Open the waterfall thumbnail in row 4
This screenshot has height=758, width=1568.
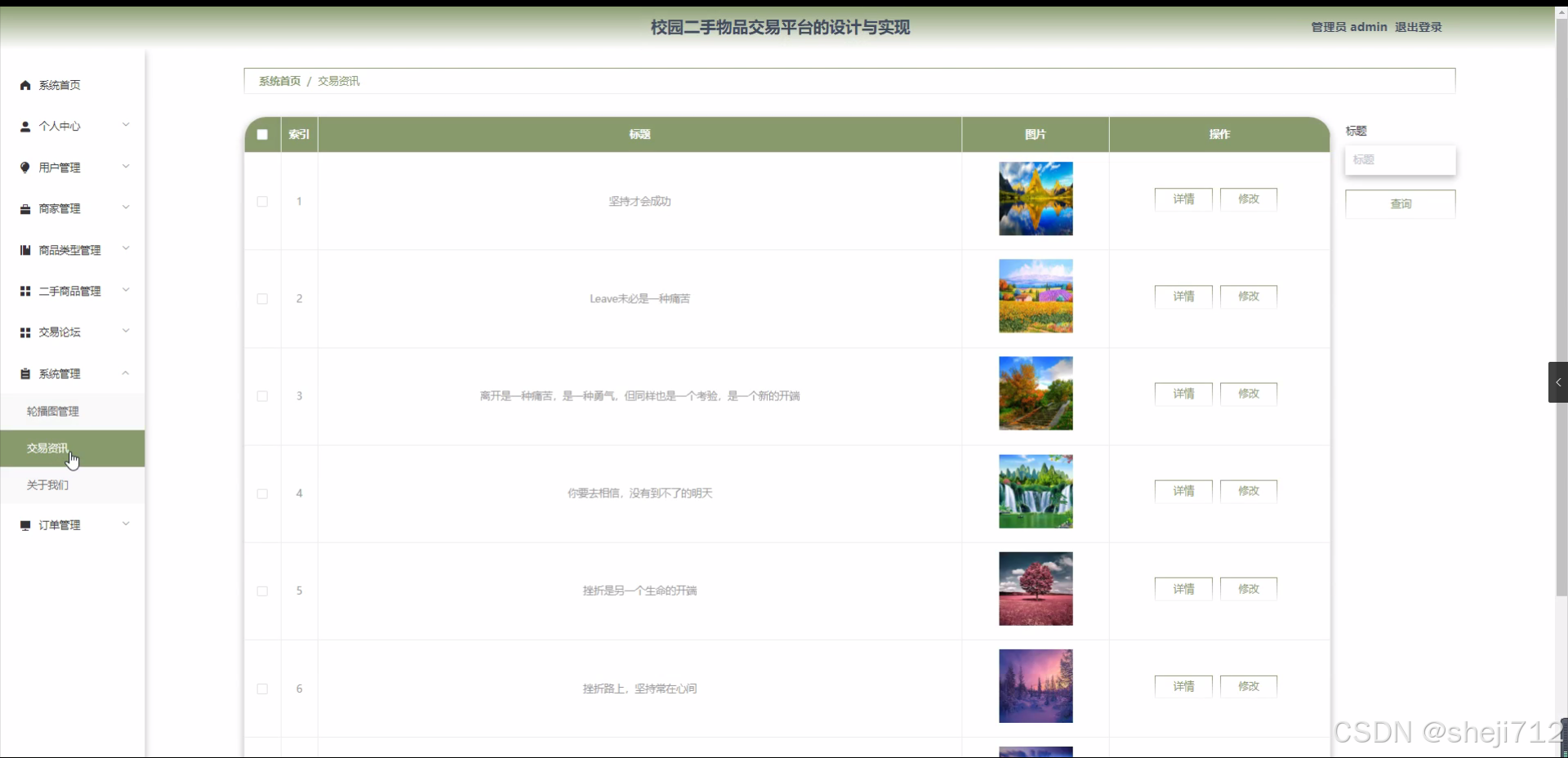[x=1036, y=491]
